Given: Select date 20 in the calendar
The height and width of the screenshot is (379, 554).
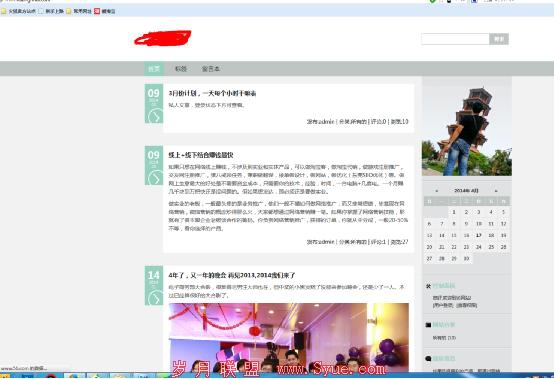Looking at the screenshot, I should click(x=429, y=247).
